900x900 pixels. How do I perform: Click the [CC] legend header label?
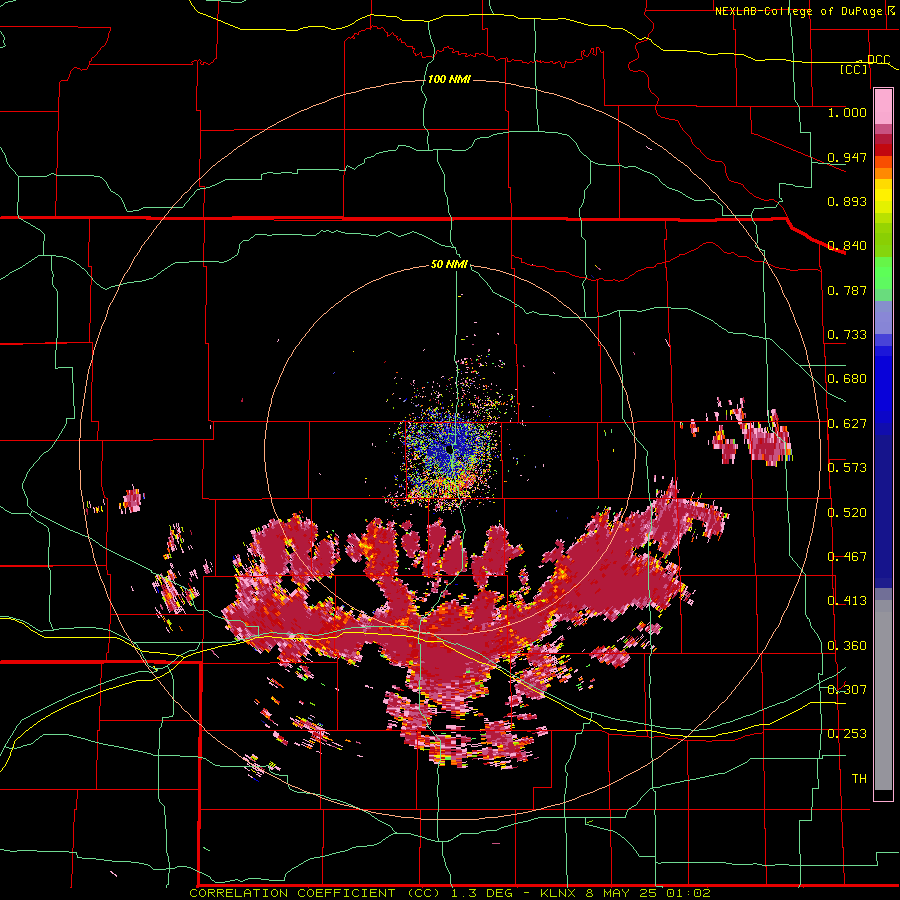tap(854, 69)
